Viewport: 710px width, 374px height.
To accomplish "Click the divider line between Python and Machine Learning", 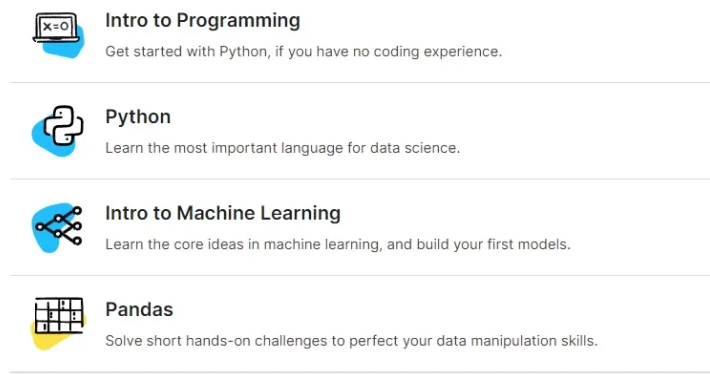I will 360,179.
